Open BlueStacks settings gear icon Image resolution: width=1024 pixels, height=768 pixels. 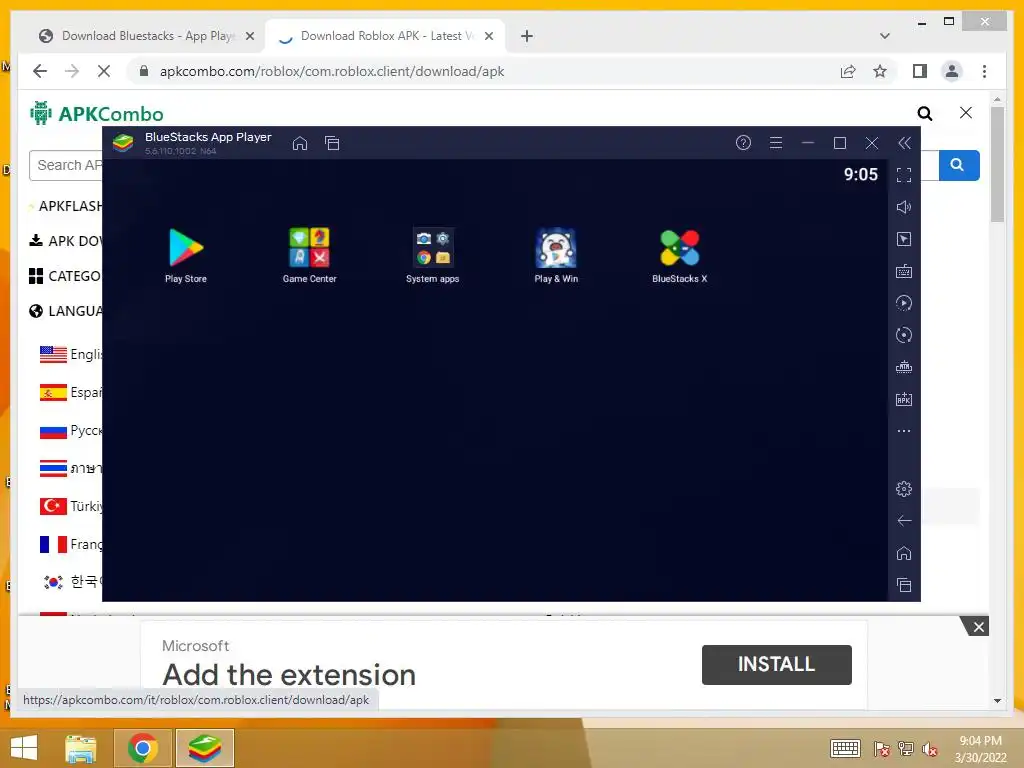(904, 488)
